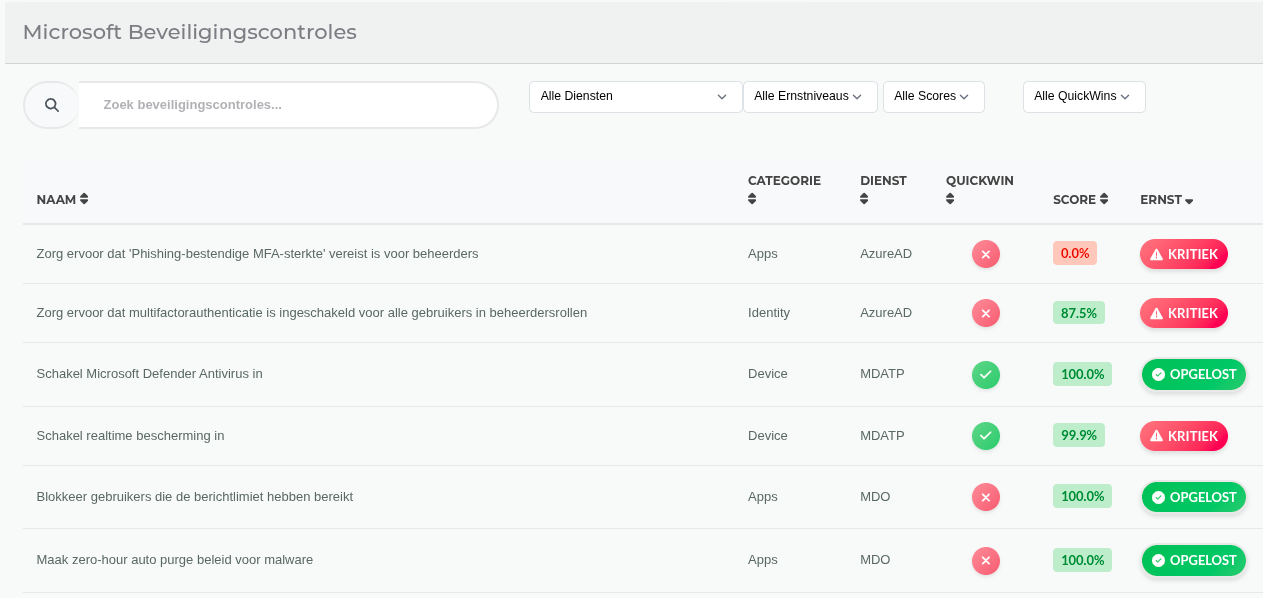Screen dimensions: 1263x598
Task: Click the 0.0% score badge
Action: (x=1074, y=253)
